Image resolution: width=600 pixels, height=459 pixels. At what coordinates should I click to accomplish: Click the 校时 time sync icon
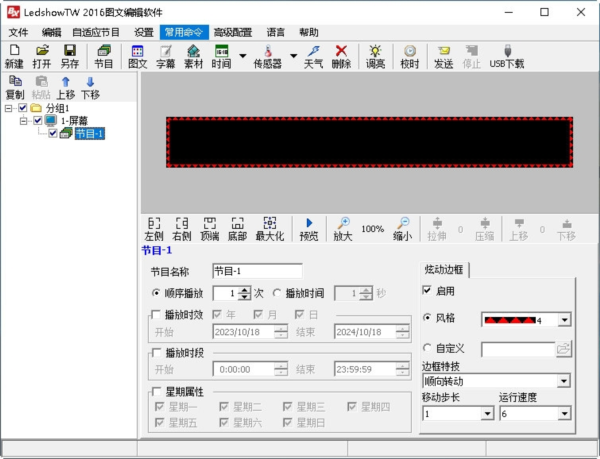click(x=410, y=55)
